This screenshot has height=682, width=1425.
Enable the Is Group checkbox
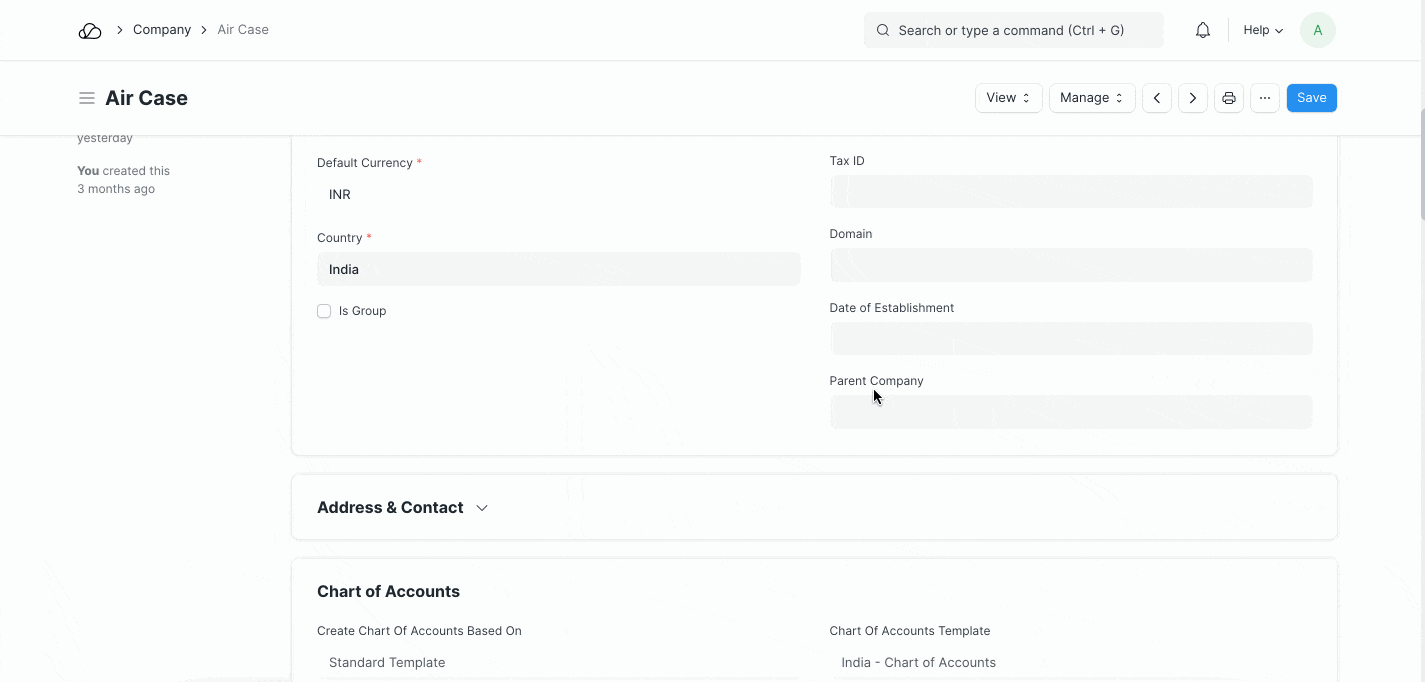(x=323, y=311)
